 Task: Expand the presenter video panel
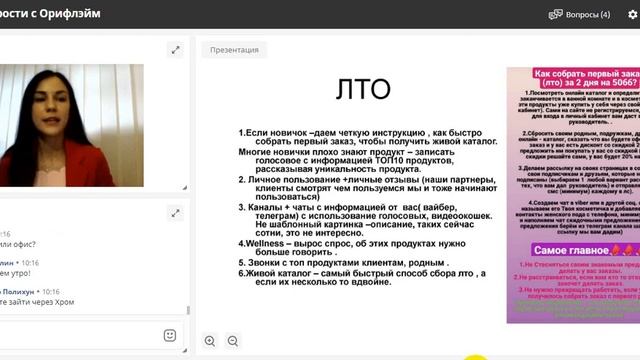coord(176,50)
